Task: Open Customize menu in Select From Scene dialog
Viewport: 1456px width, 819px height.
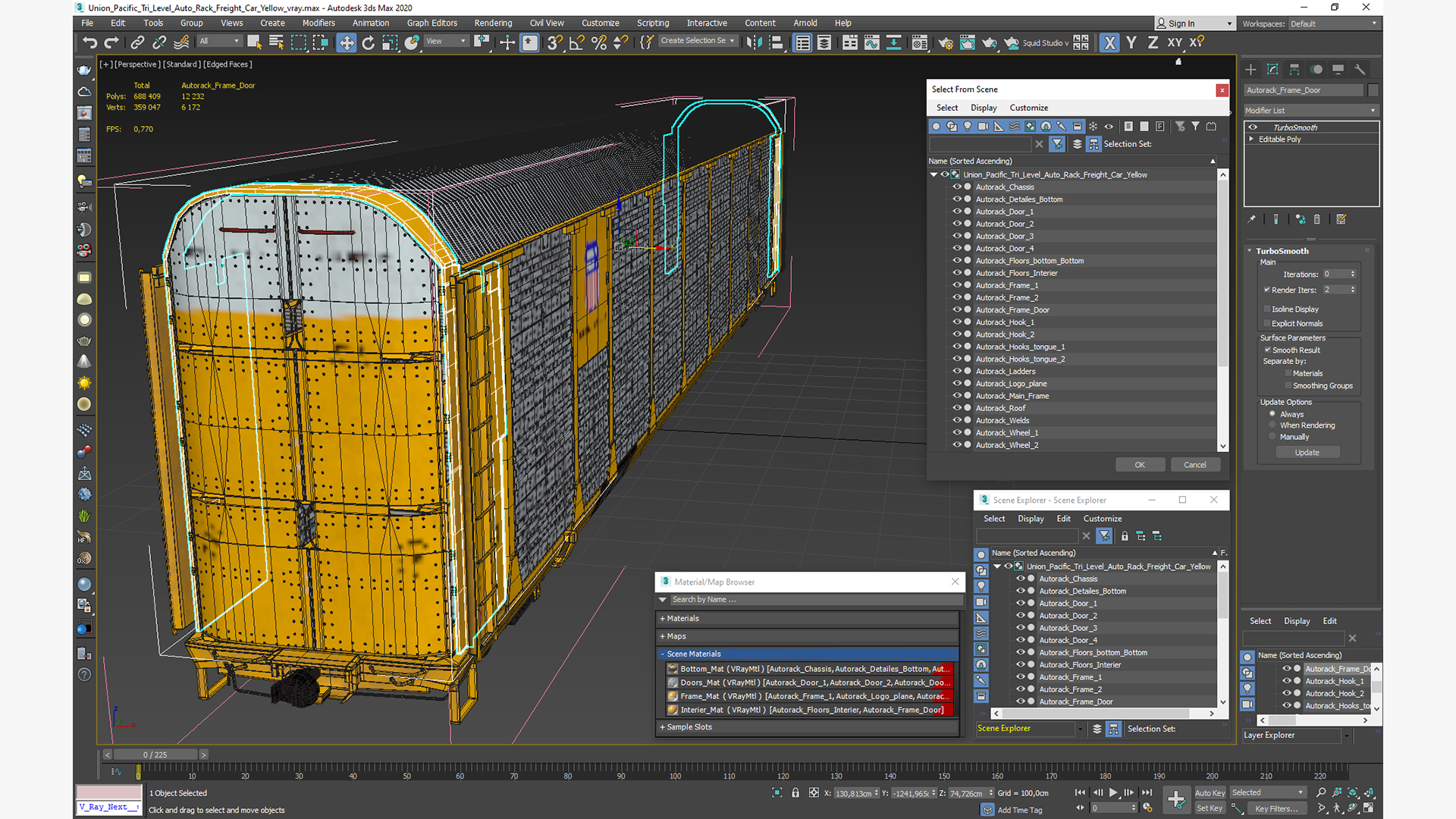Action: 1029,108
